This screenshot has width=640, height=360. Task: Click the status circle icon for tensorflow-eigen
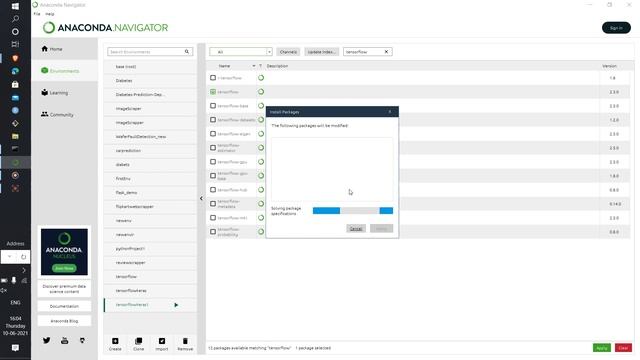(x=261, y=133)
